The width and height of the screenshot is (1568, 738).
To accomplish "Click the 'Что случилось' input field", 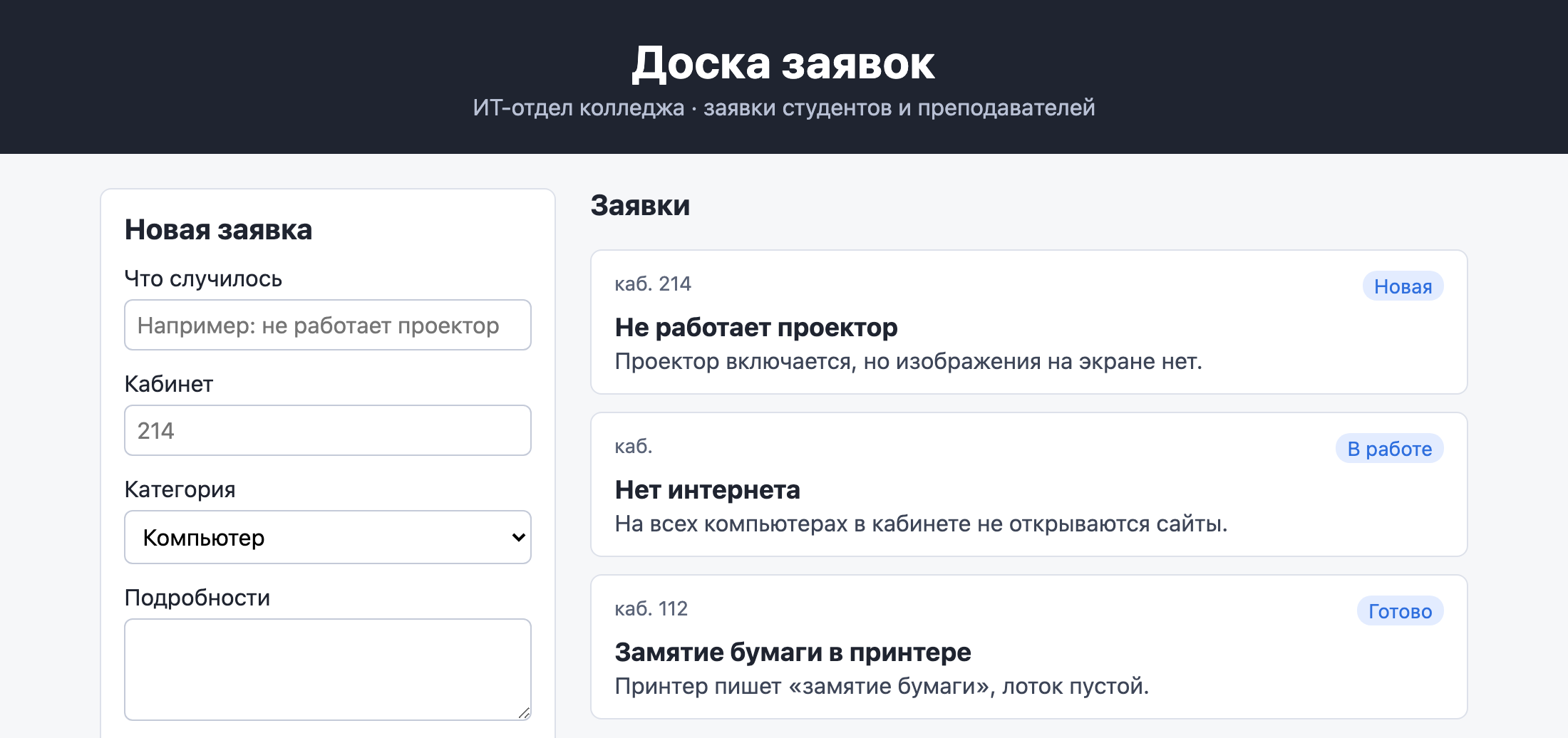I will pos(328,325).
